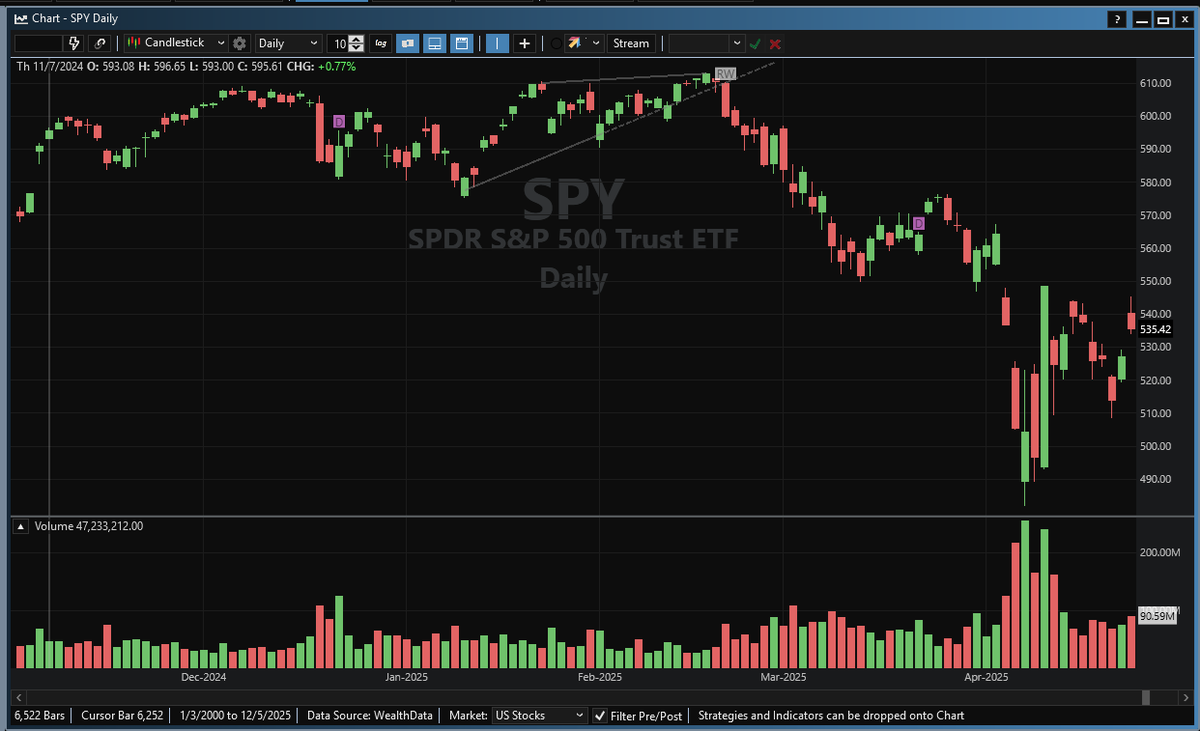Click the Volume 47,233,212.00 pane label
Screen dimensions: 1200x731
tap(89, 526)
